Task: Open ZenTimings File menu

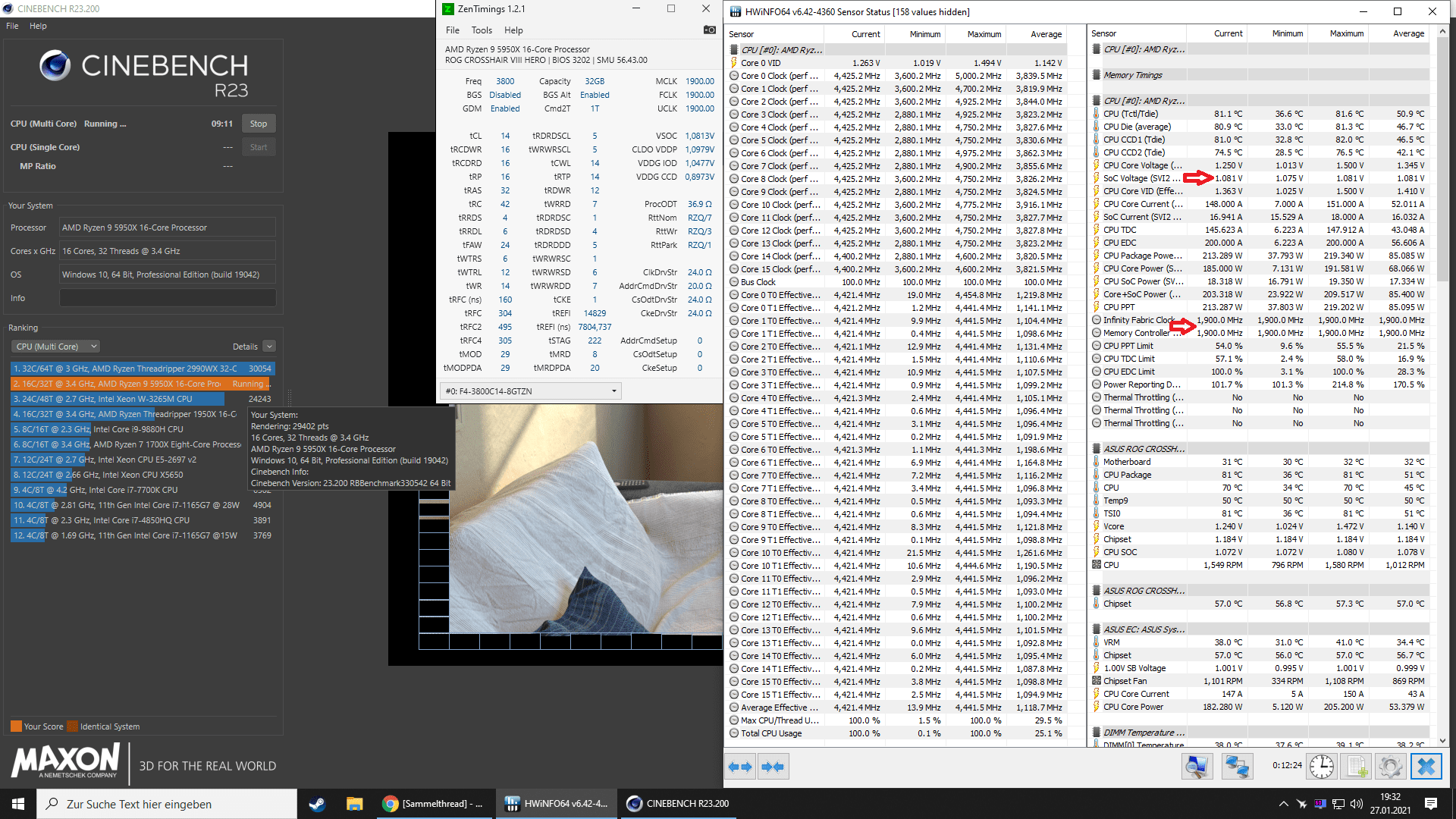Action: [x=453, y=30]
